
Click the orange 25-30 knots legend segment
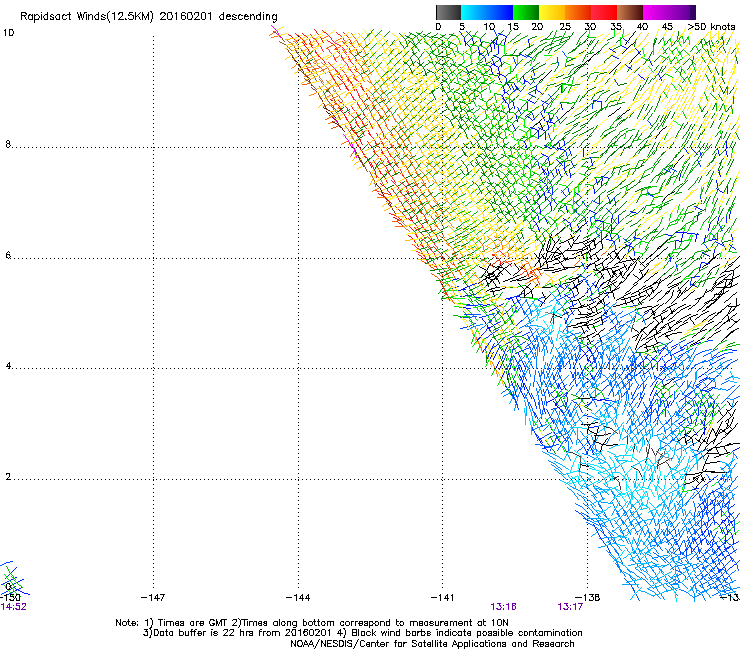pyautogui.click(x=578, y=12)
